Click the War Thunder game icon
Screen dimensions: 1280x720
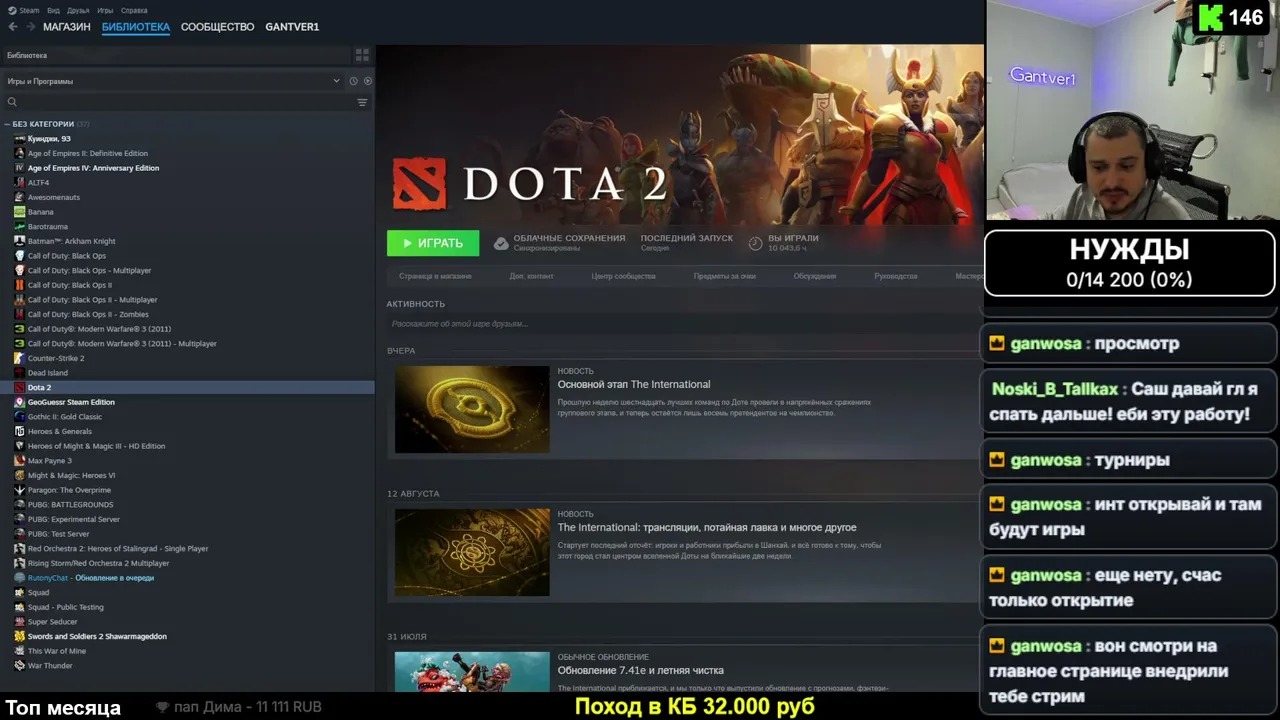pyautogui.click(x=19, y=666)
